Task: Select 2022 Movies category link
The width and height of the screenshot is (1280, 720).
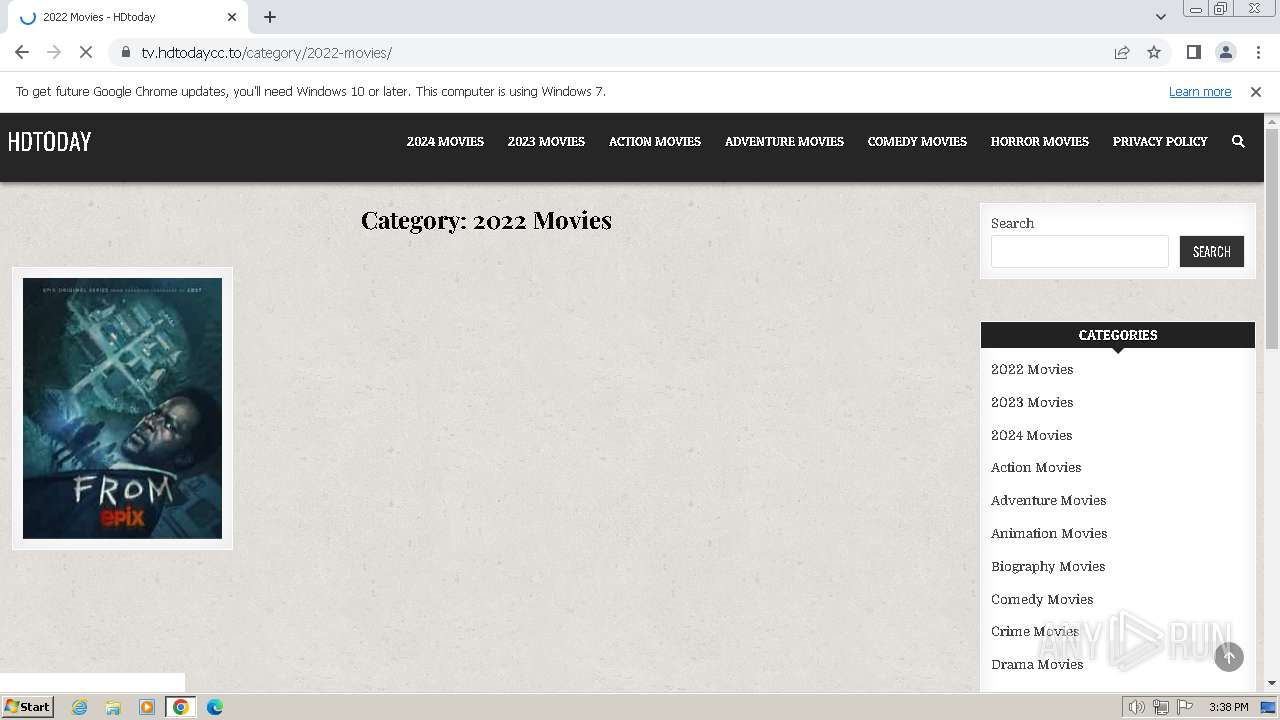Action: 1032,369
